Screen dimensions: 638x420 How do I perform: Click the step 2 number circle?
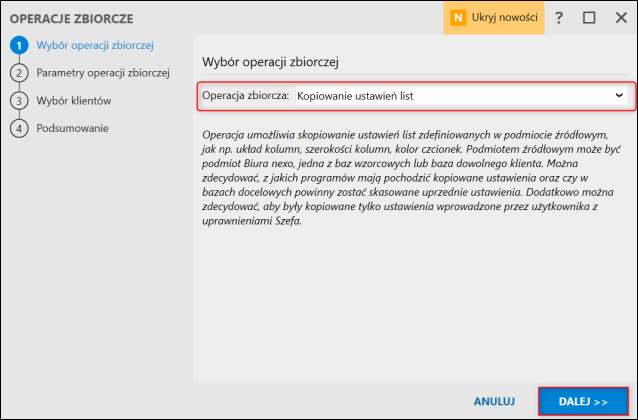(x=18, y=73)
